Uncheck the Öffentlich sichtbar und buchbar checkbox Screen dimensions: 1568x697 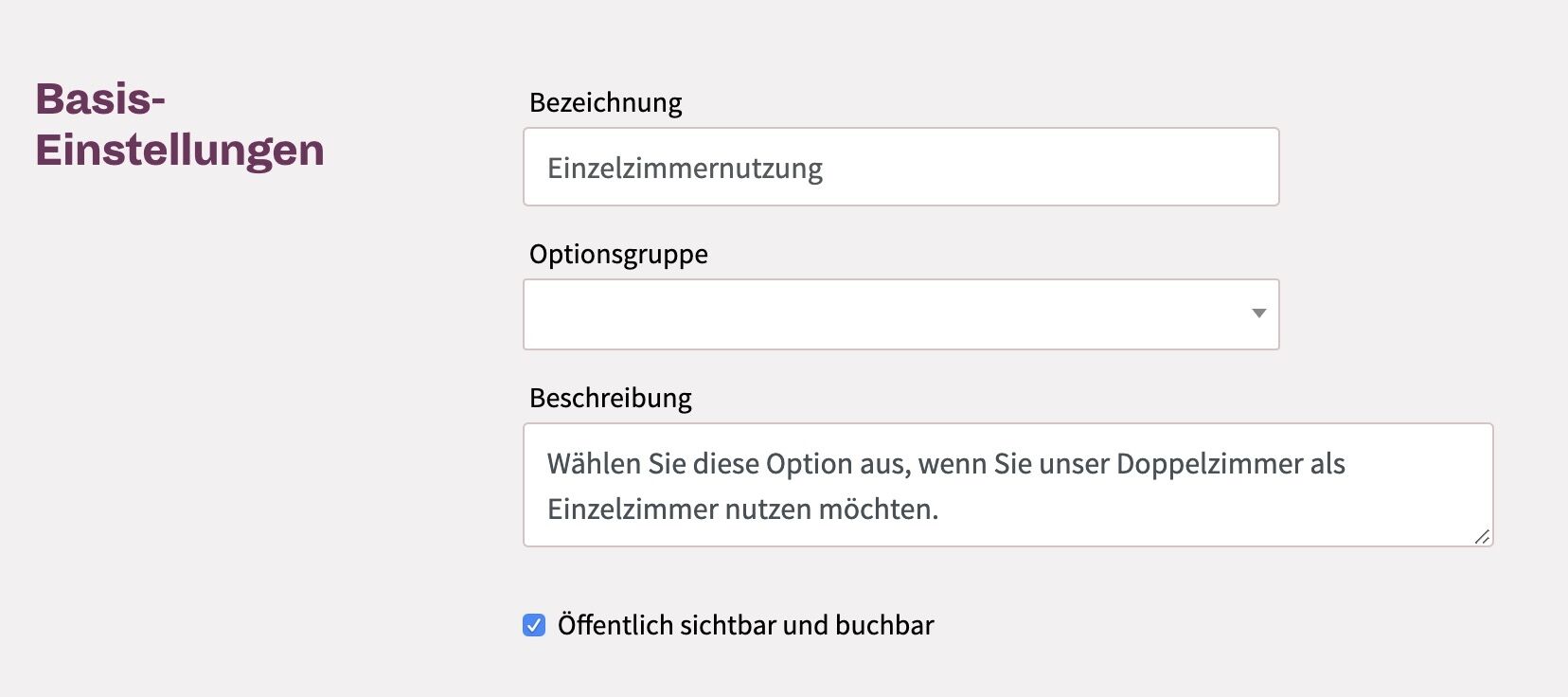click(x=534, y=625)
